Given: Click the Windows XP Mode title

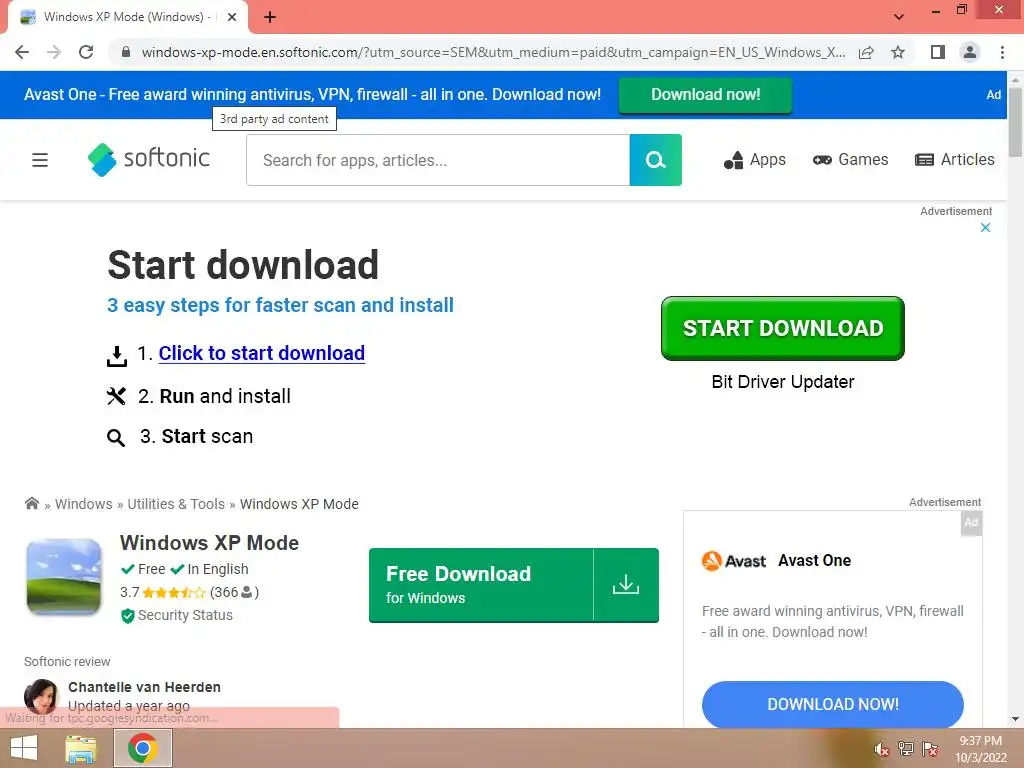Looking at the screenshot, I should 210,543.
